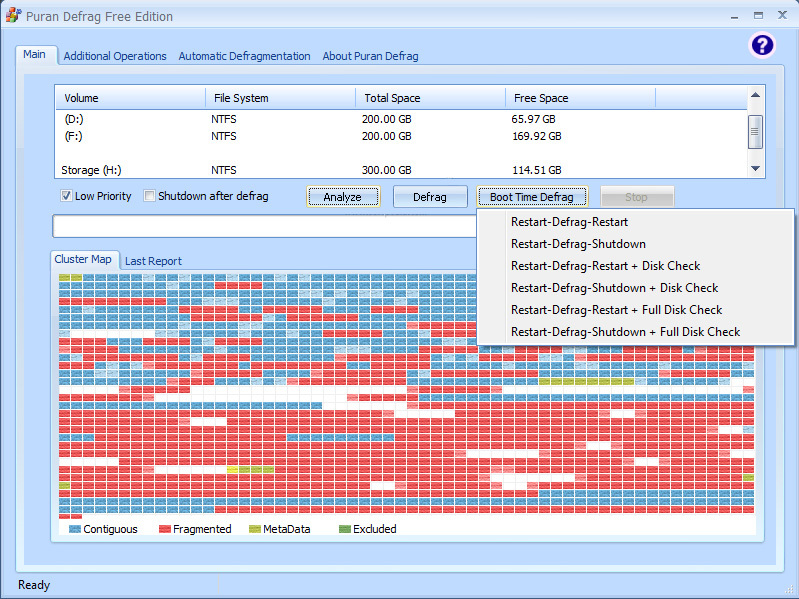The height and width of the screenshot is (599, 799).
Task: Click the red Fragmented legend swatch
Action: pos(165,529)
